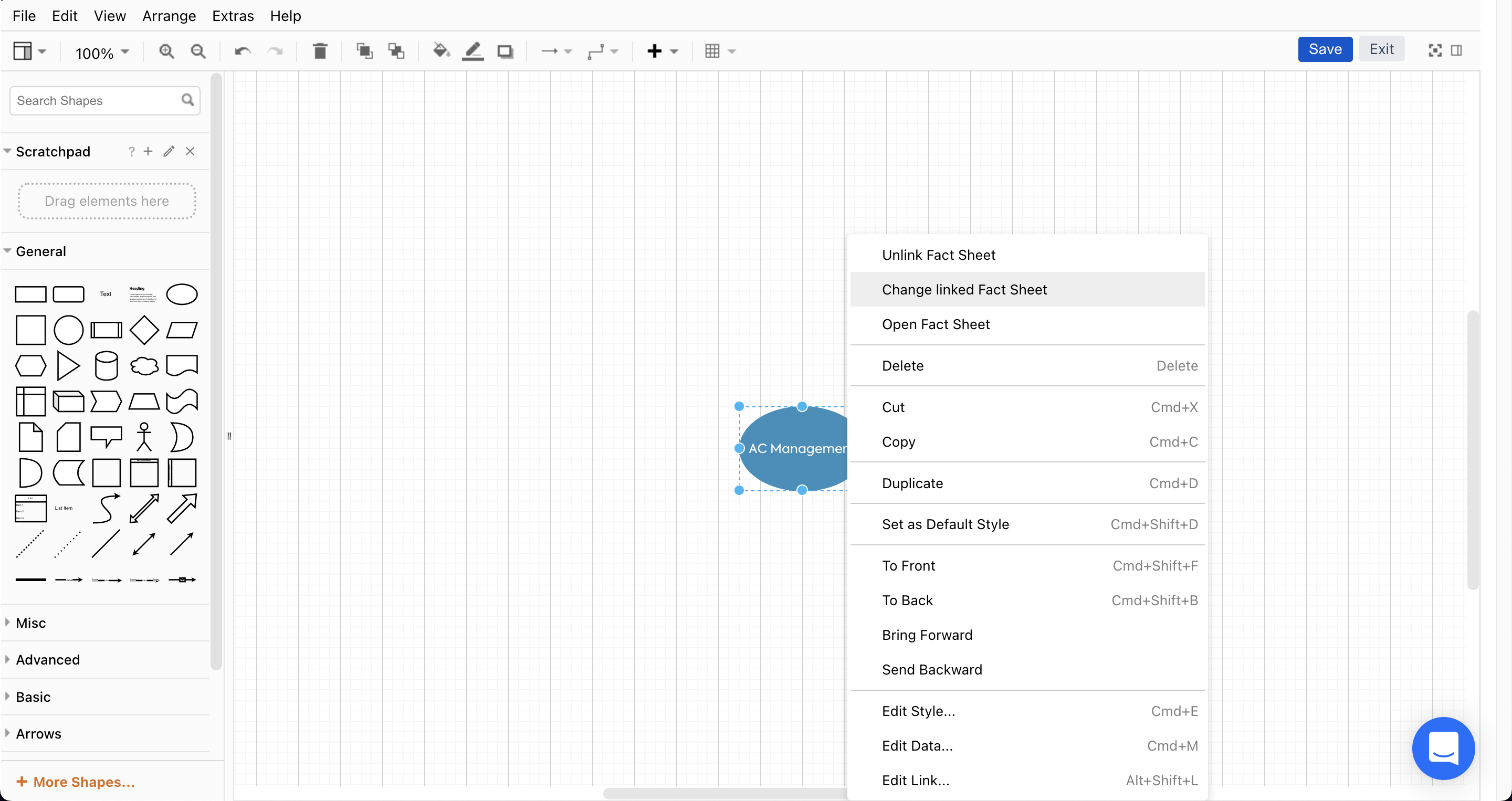This screenshot has width=1512, height=801.
Task: Select the cylinder shape in General palette
Action: pos(106,366)
